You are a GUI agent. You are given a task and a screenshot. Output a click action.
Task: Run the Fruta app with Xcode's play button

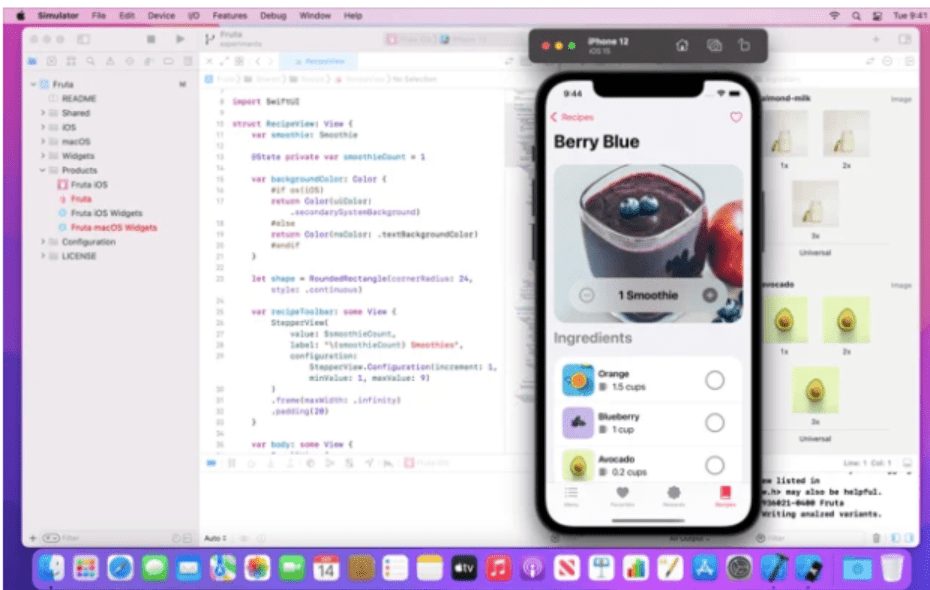(x=181, y=39)
